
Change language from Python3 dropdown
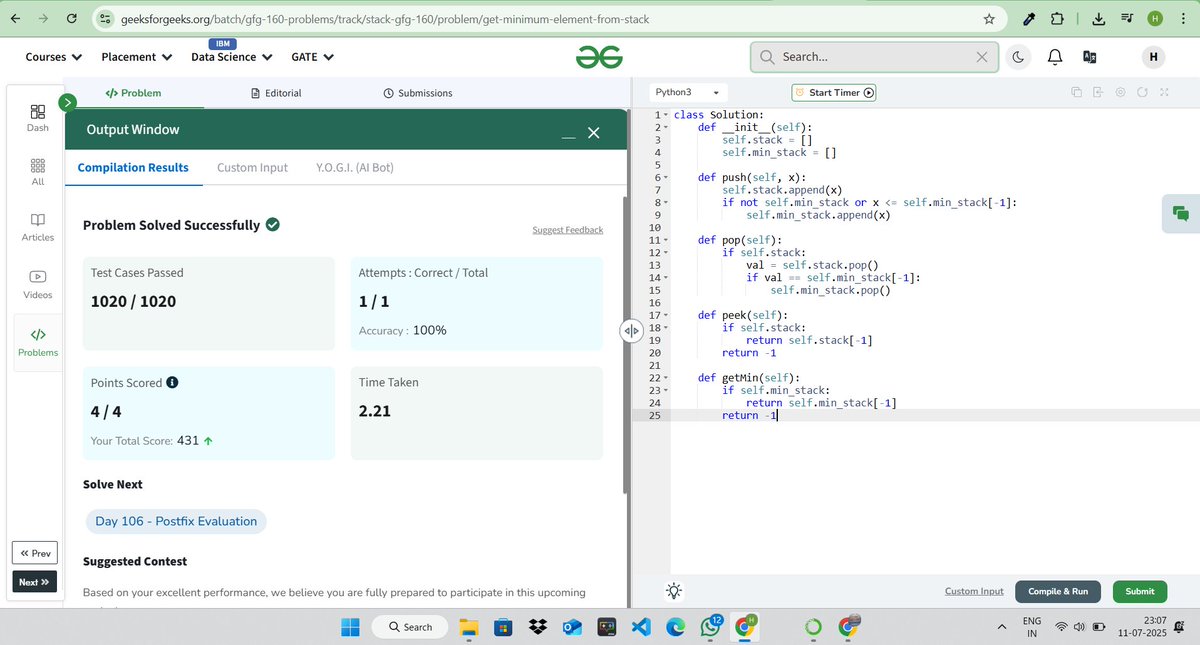click(x=687, y=92)
